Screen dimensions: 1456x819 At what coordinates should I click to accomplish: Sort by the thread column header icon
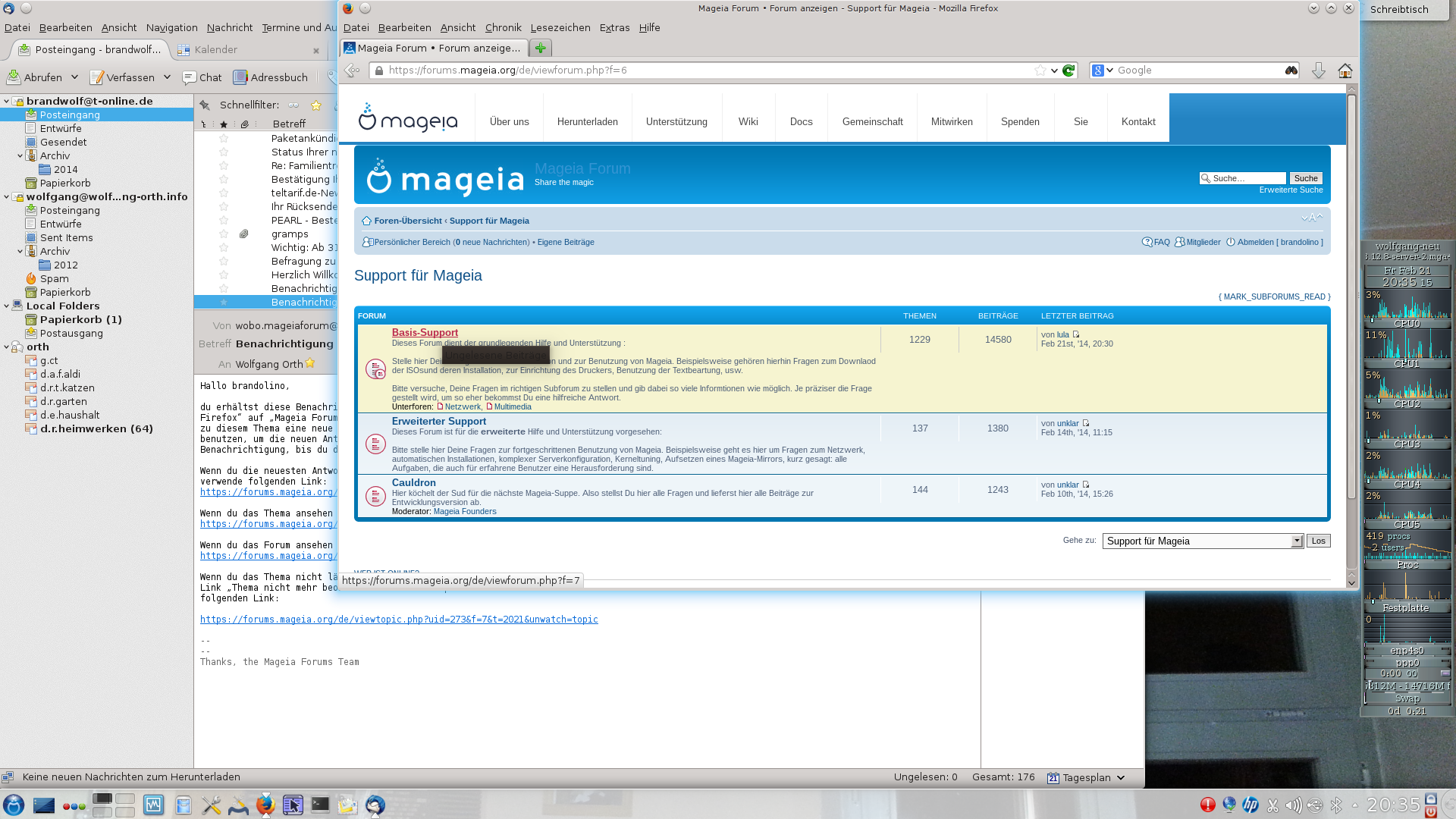204,124
